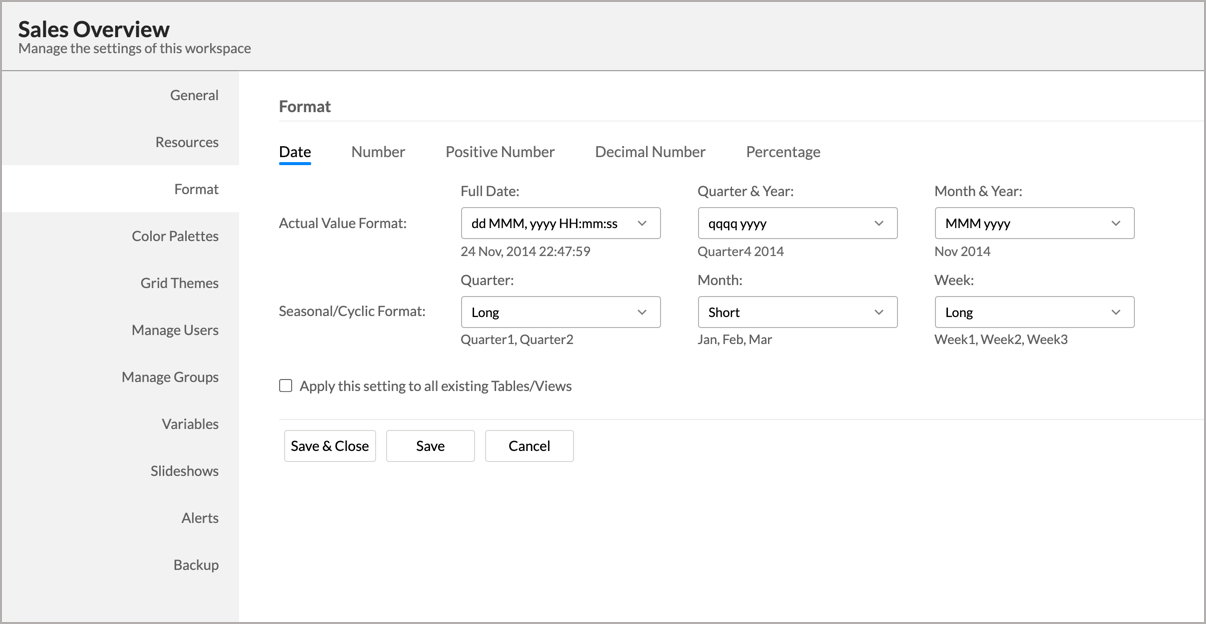1206x624 pixels.
Task: Expand the Quarter & Year format dropdown
Action: pyautogui.click(x=797, y=223)
